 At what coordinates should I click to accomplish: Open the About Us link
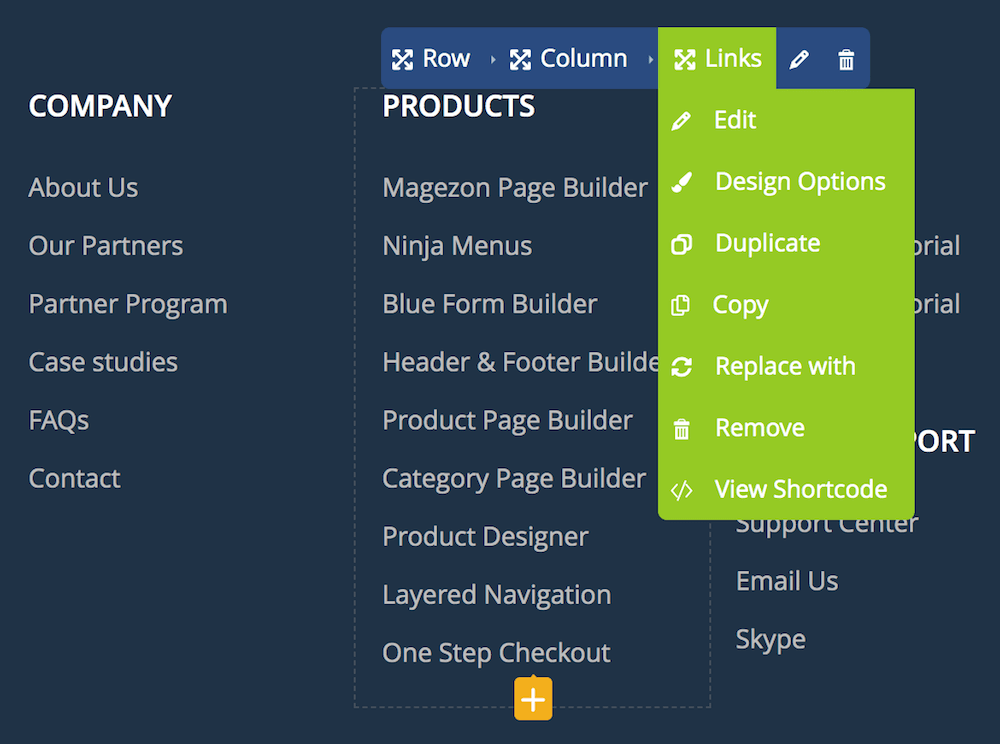[83, 188]
